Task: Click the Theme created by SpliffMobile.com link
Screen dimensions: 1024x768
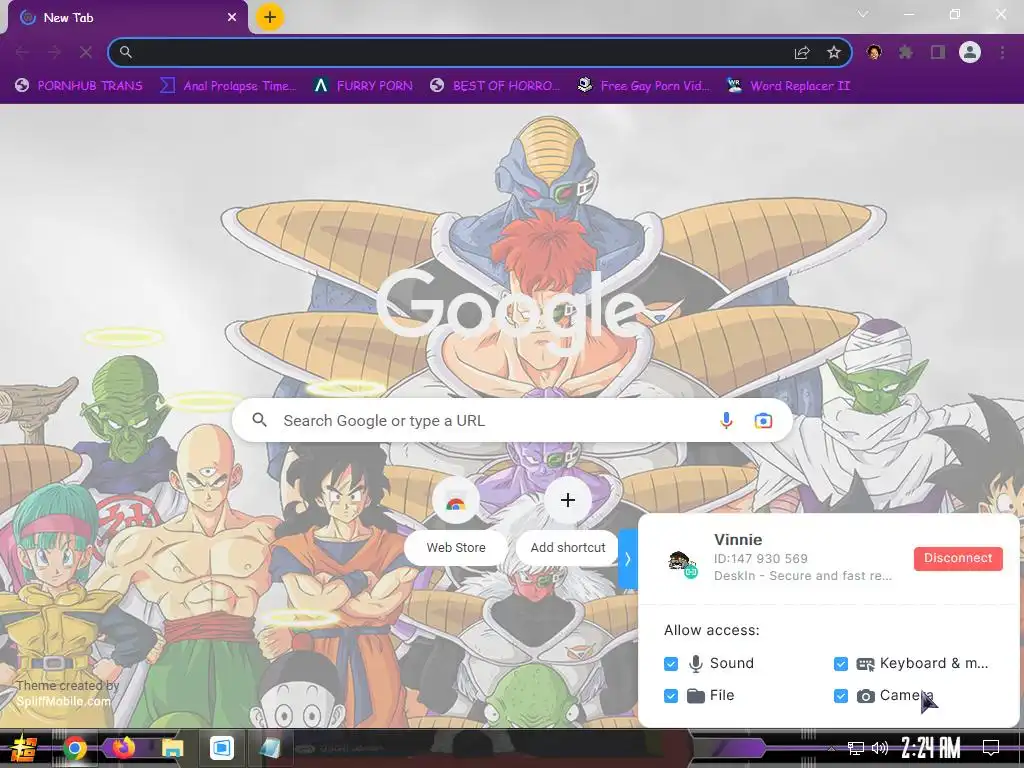Action: coord(66,693)
